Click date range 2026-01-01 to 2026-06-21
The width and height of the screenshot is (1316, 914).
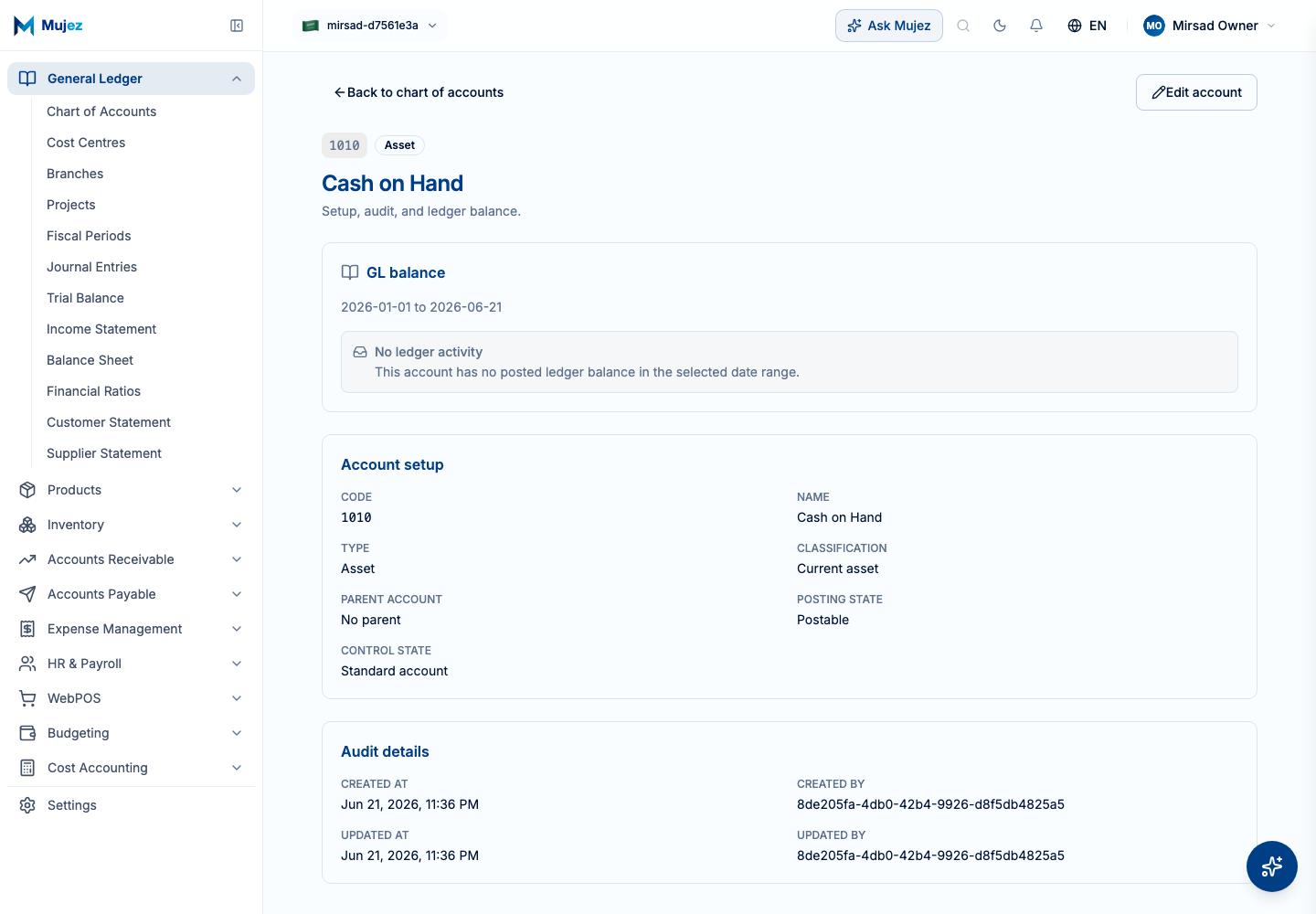point(421,307)
